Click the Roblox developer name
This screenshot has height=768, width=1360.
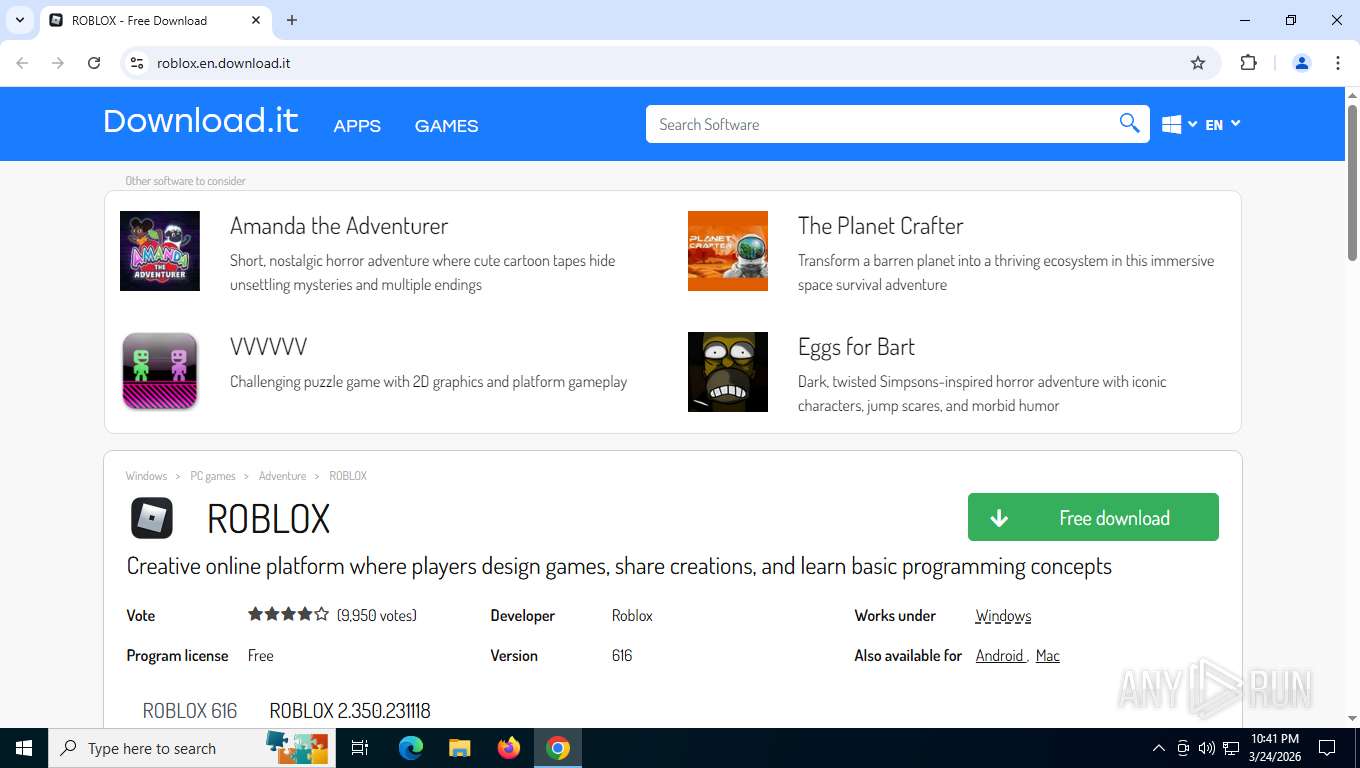(x=632, y=616)
